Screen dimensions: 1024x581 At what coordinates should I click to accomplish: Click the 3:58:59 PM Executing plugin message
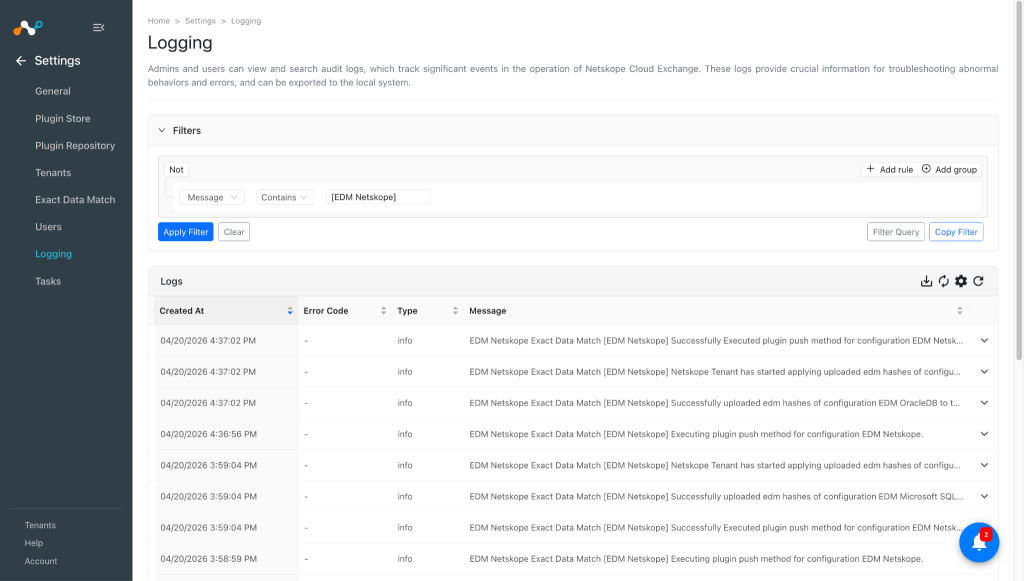click(696, 559)
